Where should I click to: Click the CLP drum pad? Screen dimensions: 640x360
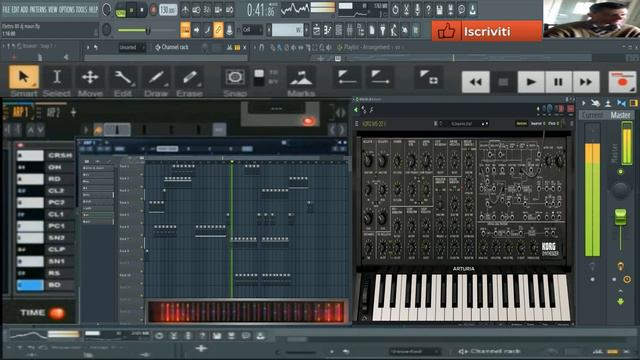click(30, 249)
